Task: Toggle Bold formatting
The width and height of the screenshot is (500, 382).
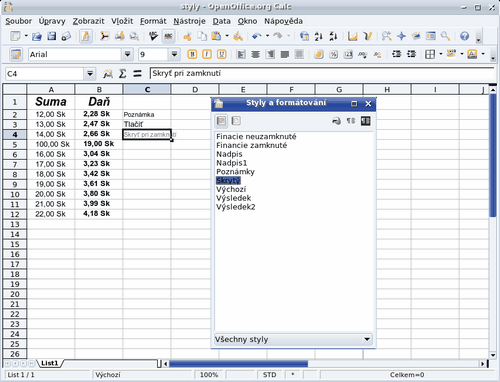Action: tap(192, 54)
